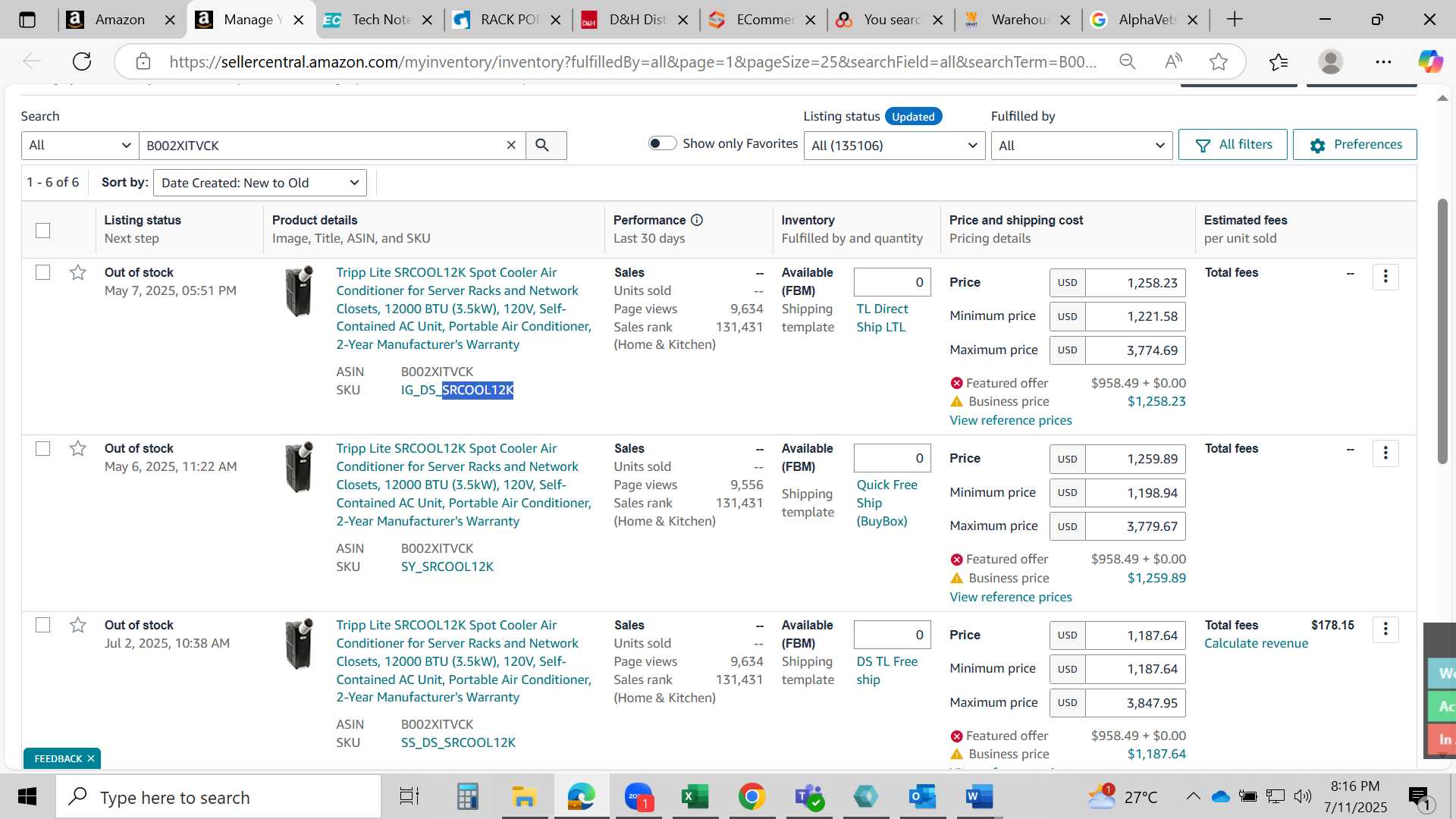Screen dimensions: 1456x819
Task: Show hidden system tray icons chevron
Action: coord(1193,796)
